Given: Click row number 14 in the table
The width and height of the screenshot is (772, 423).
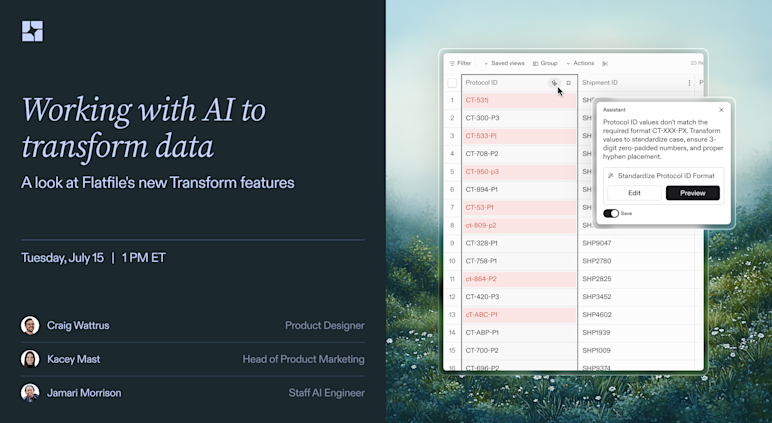Looking at the screenshot, I should (x=452, y=332).
